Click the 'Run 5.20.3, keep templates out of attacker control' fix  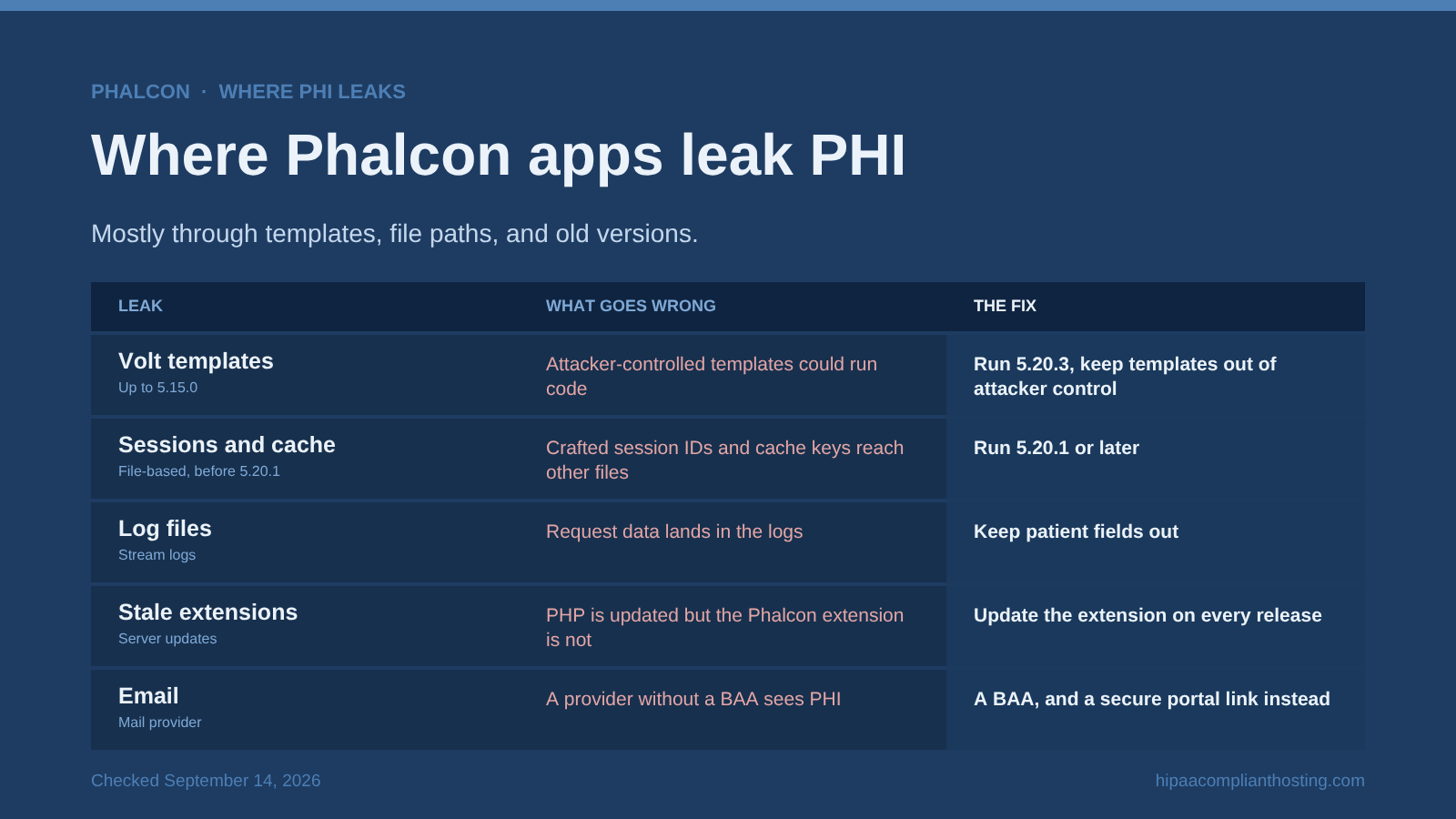coord(1125,376)
